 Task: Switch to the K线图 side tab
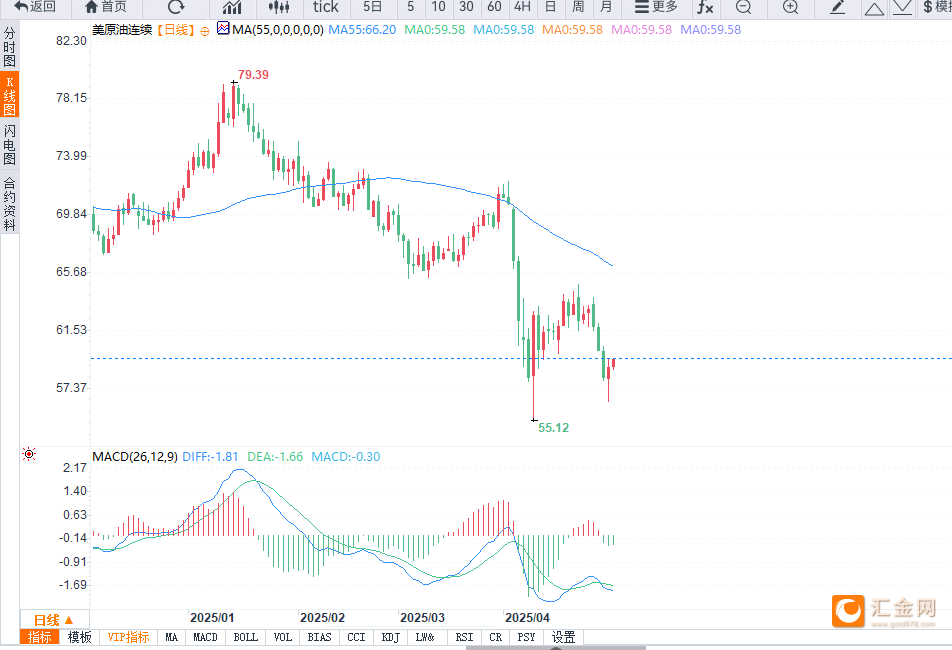point(10,96)
